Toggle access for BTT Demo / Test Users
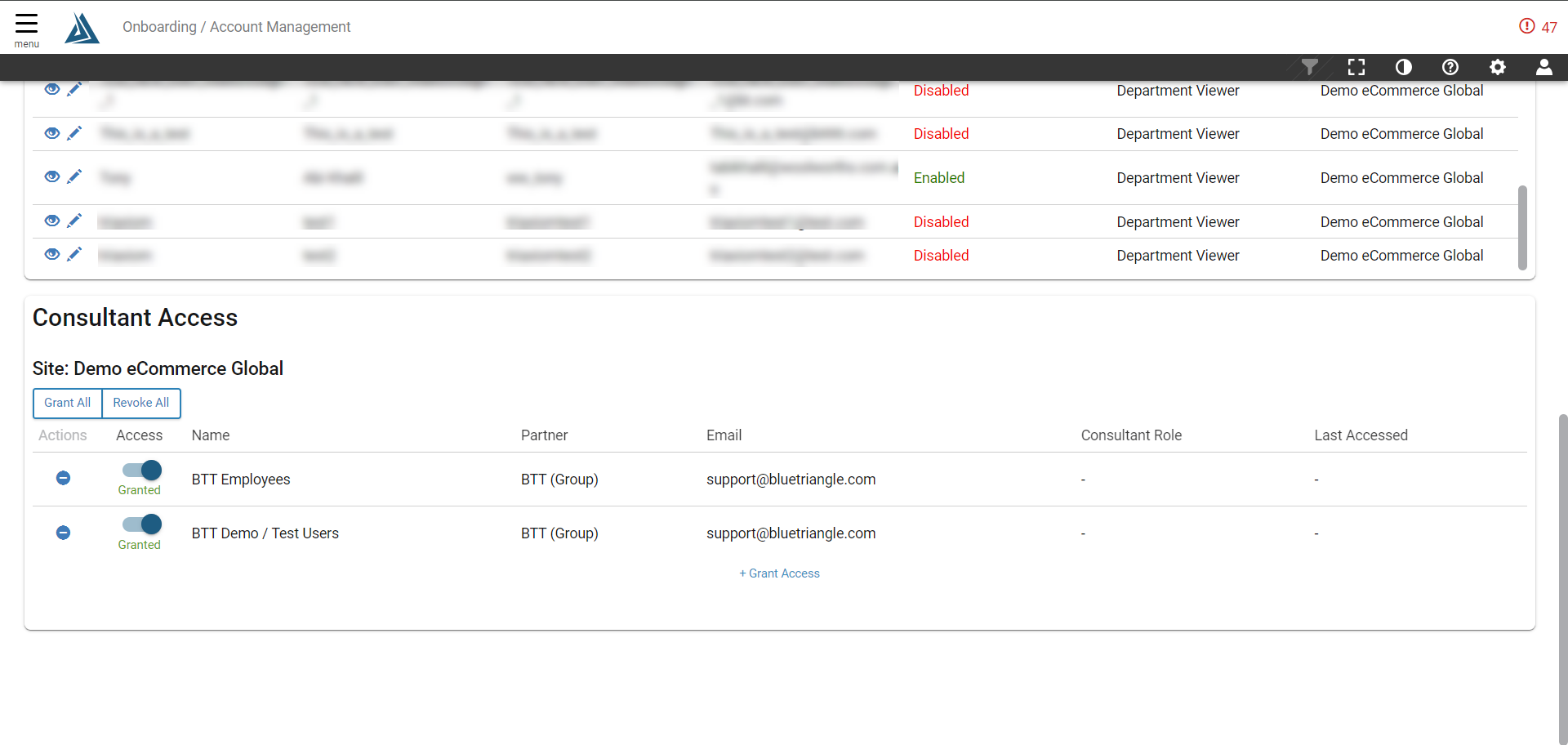Viewport: 1568px width, 745px height. click(142, 524)
